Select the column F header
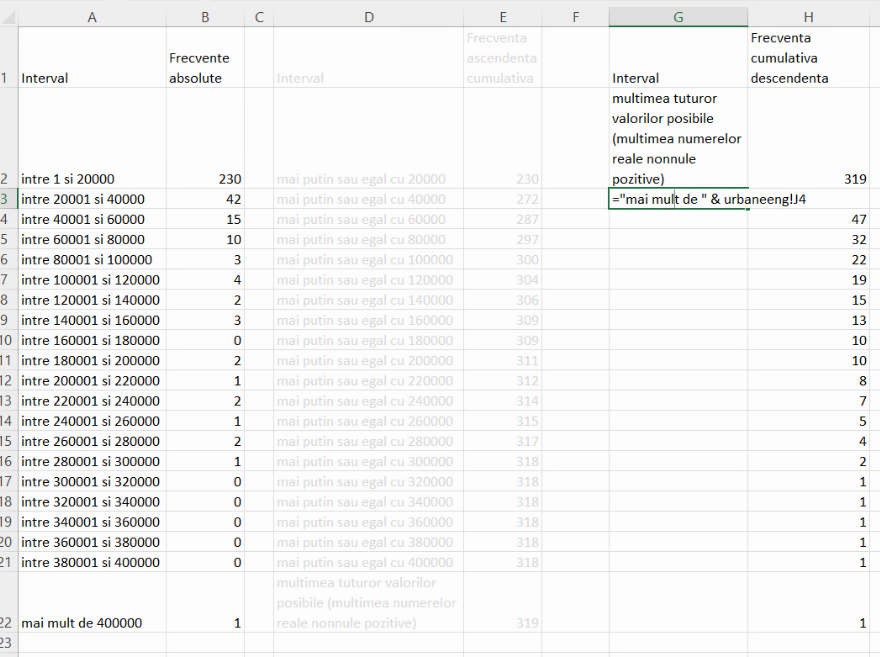 576,16
